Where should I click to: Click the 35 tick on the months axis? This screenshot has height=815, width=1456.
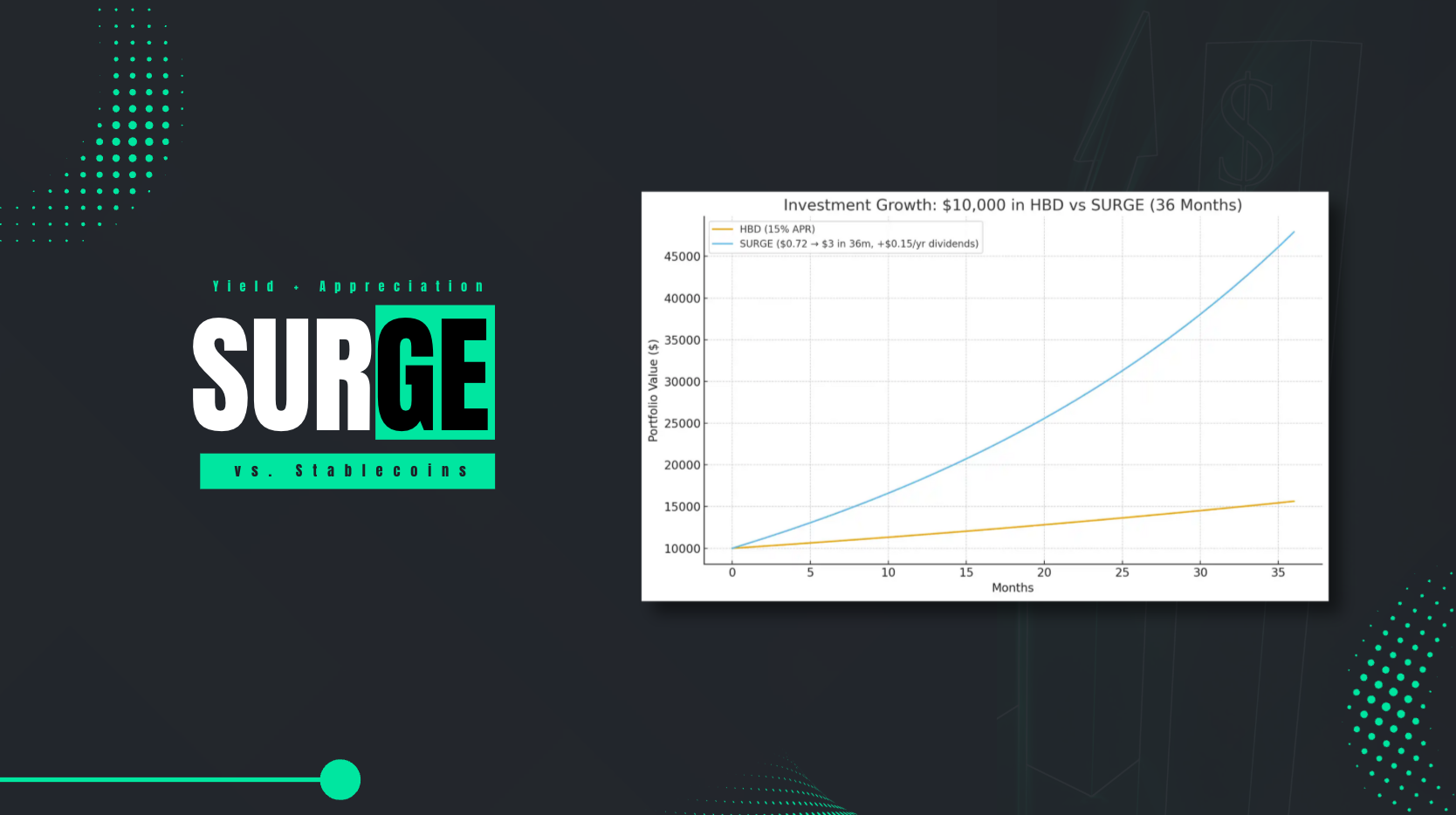pos(1278,572)
